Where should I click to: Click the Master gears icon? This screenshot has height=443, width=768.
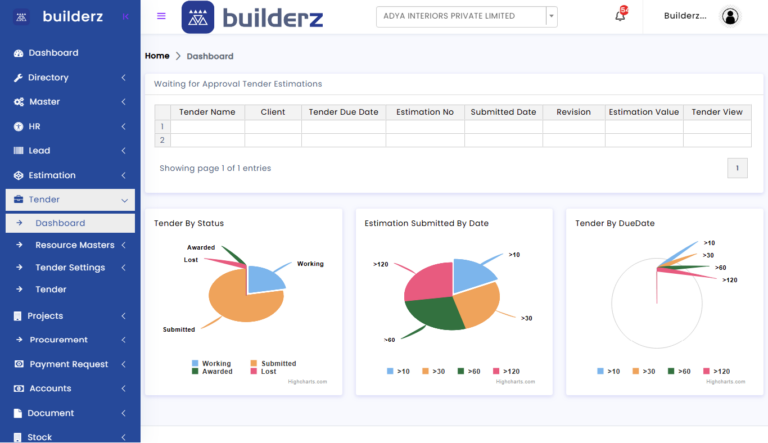coord(19,102)
